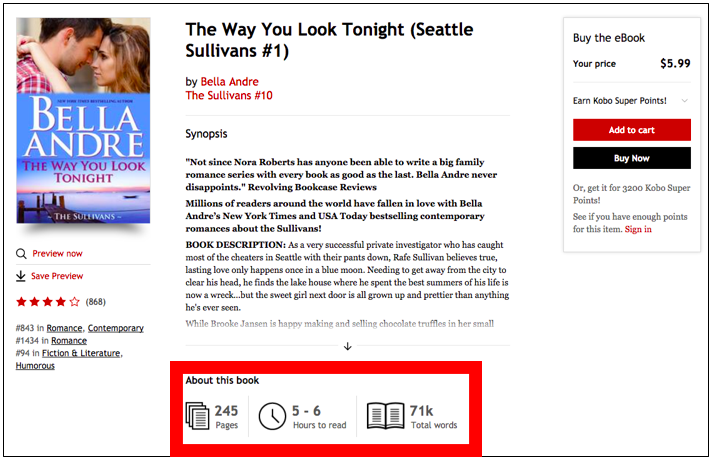Screen dimensions: 712x461
Task: Click the 868 ratings count
Action: point(96,301)
